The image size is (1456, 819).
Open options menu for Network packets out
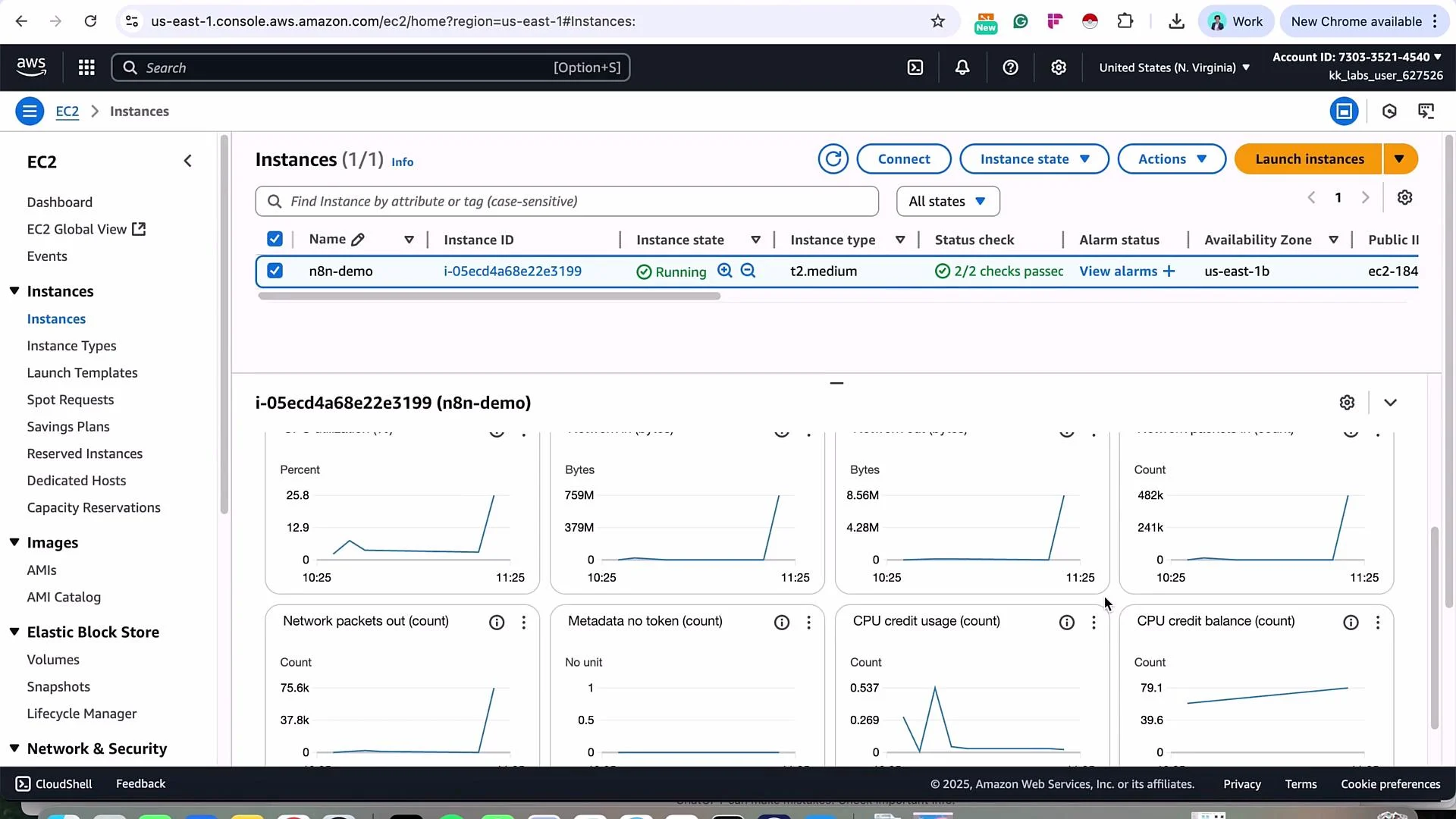coord(523,623)
